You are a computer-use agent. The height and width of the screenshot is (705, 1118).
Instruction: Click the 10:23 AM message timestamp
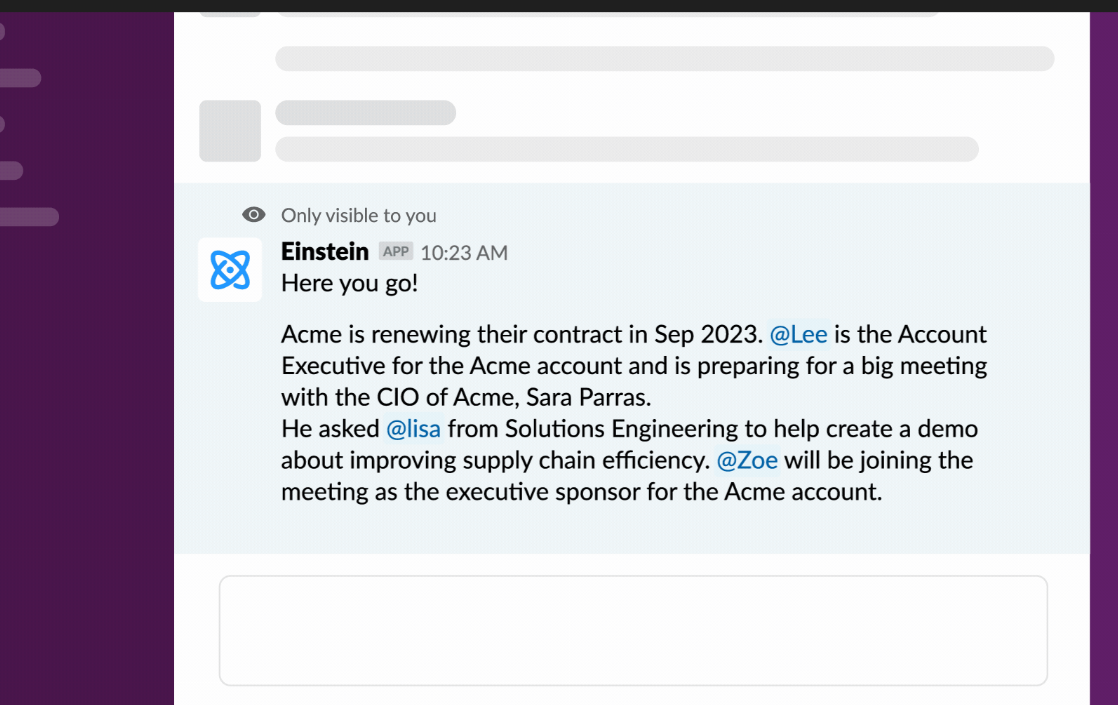(x=464, y=253)
